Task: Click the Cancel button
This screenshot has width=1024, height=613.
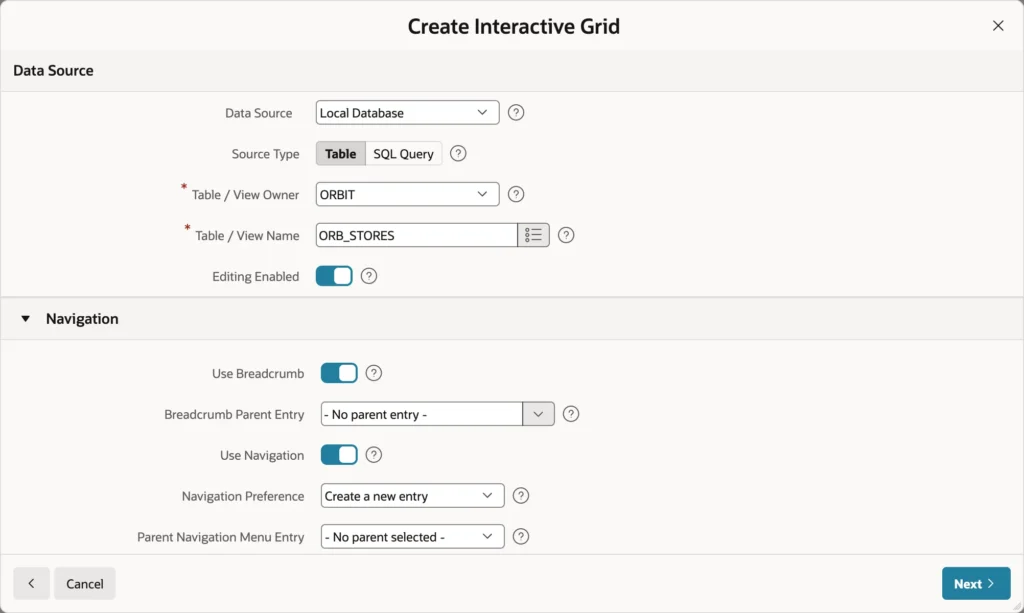Action: point(85,583)
